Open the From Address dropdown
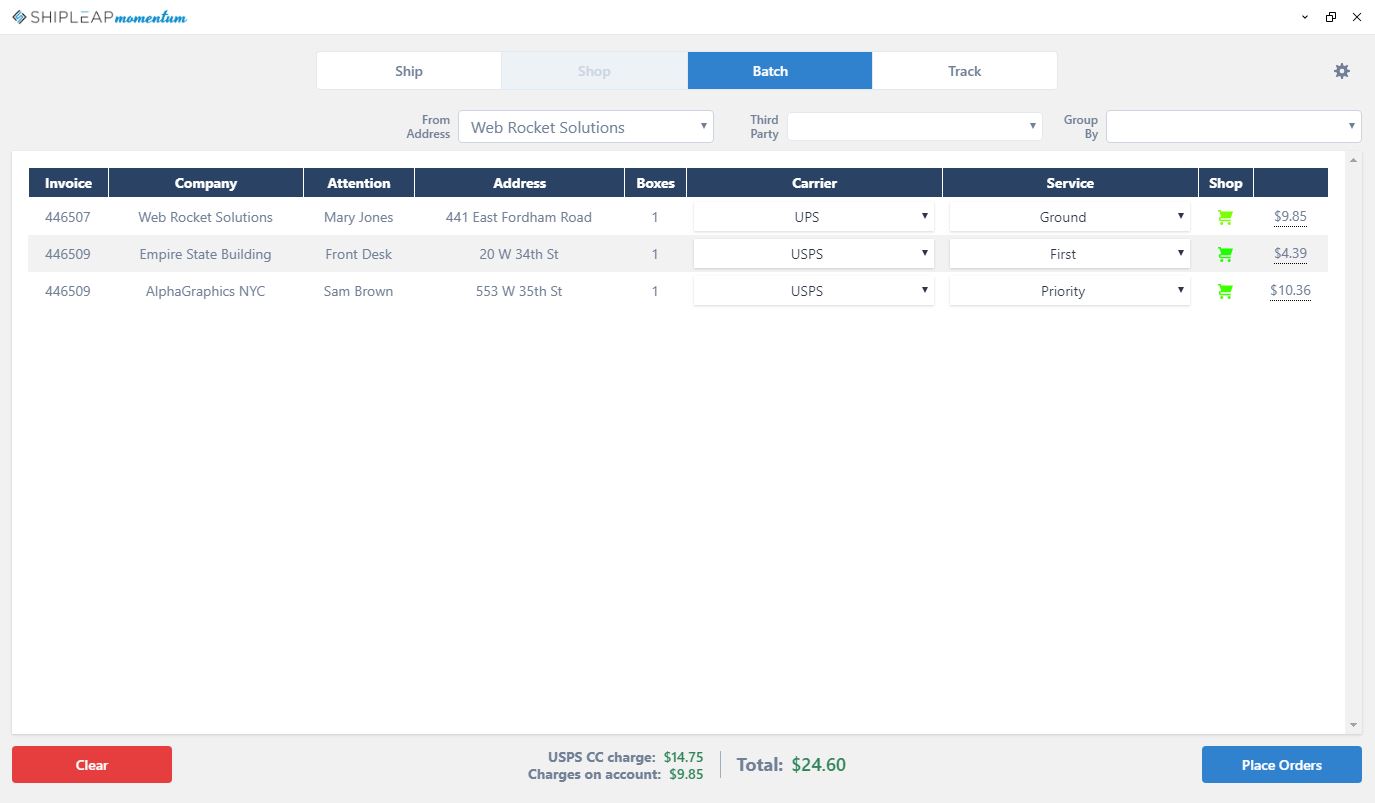1375x803 pixels. (x=586, y=127)
